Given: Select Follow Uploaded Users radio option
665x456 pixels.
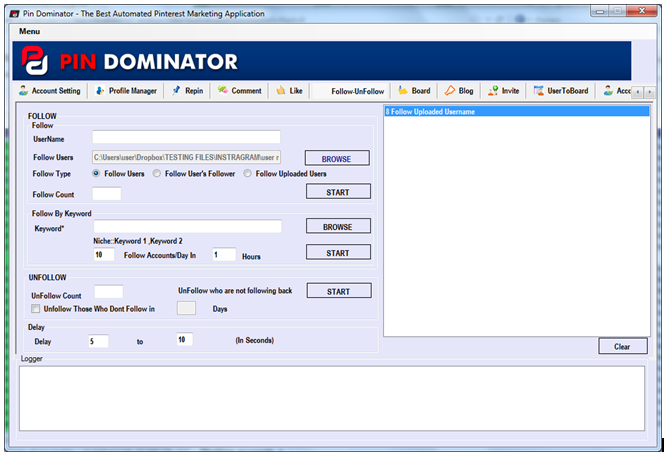Looking at the screenshot, I should click(247, 173).
